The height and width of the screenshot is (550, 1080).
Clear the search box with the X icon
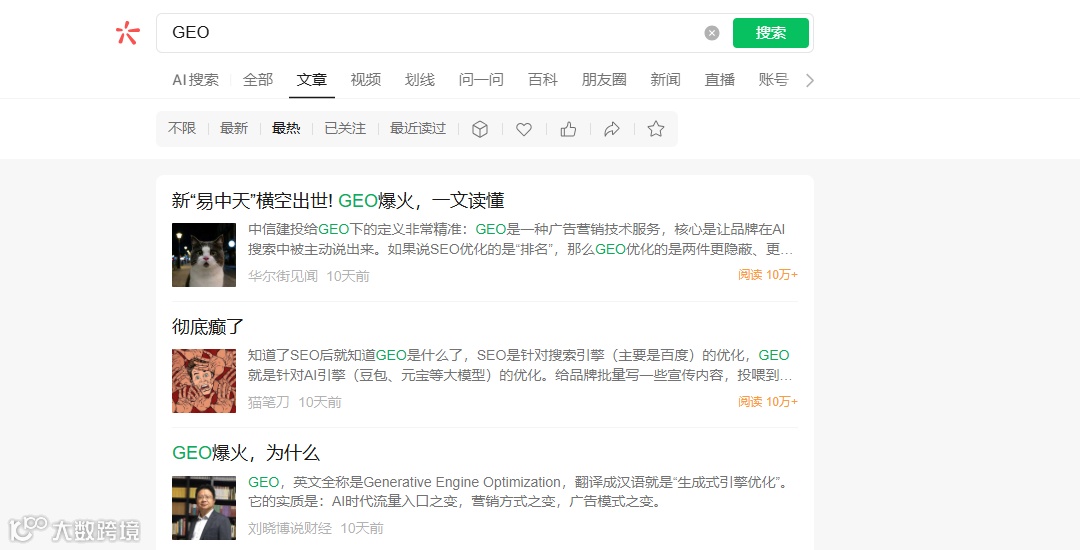point(712,33)
